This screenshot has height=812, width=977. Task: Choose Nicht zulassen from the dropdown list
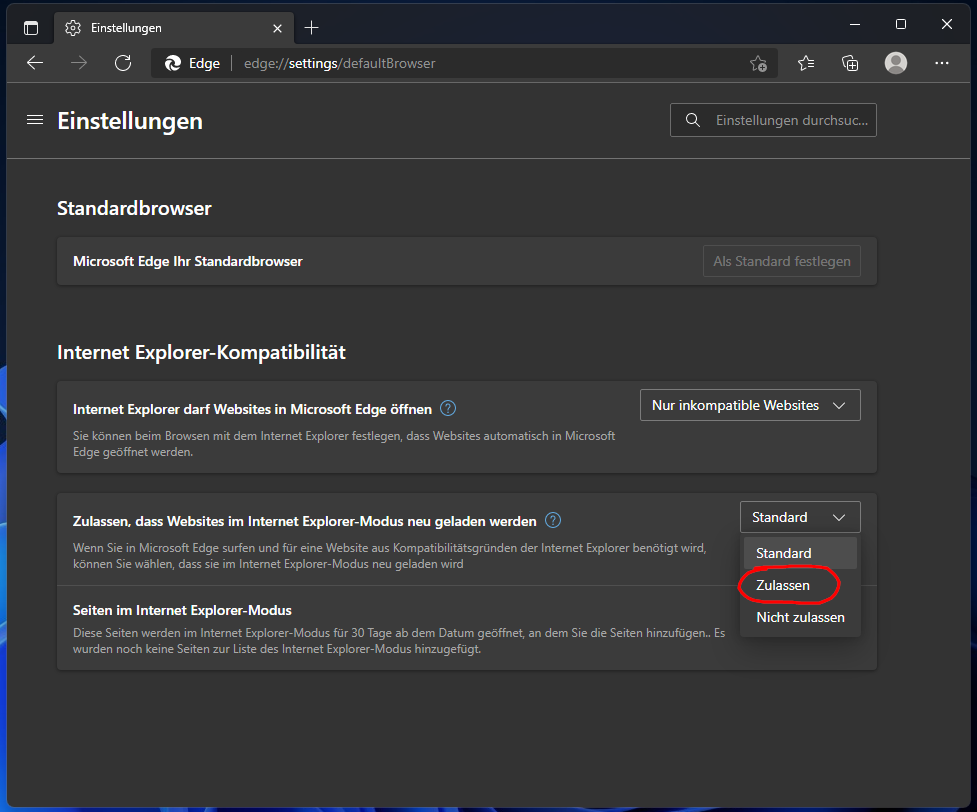coord(799,617)
